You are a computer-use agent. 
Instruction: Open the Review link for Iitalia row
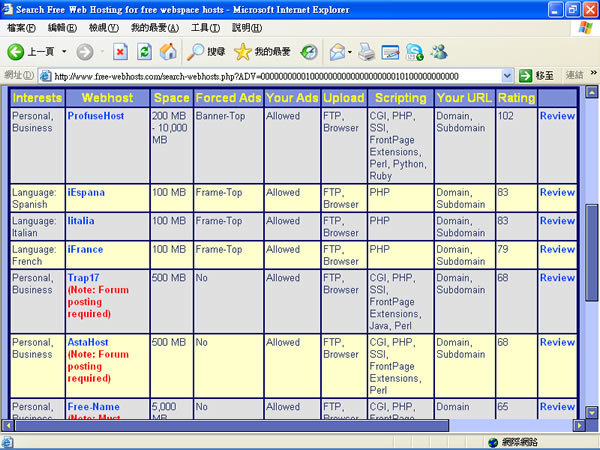557,221
